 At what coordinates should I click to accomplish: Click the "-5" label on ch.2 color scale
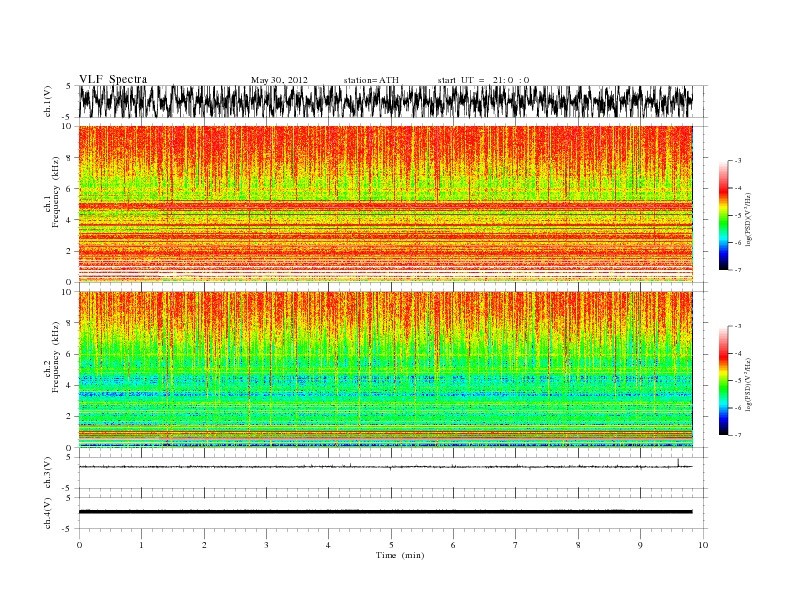737,381
